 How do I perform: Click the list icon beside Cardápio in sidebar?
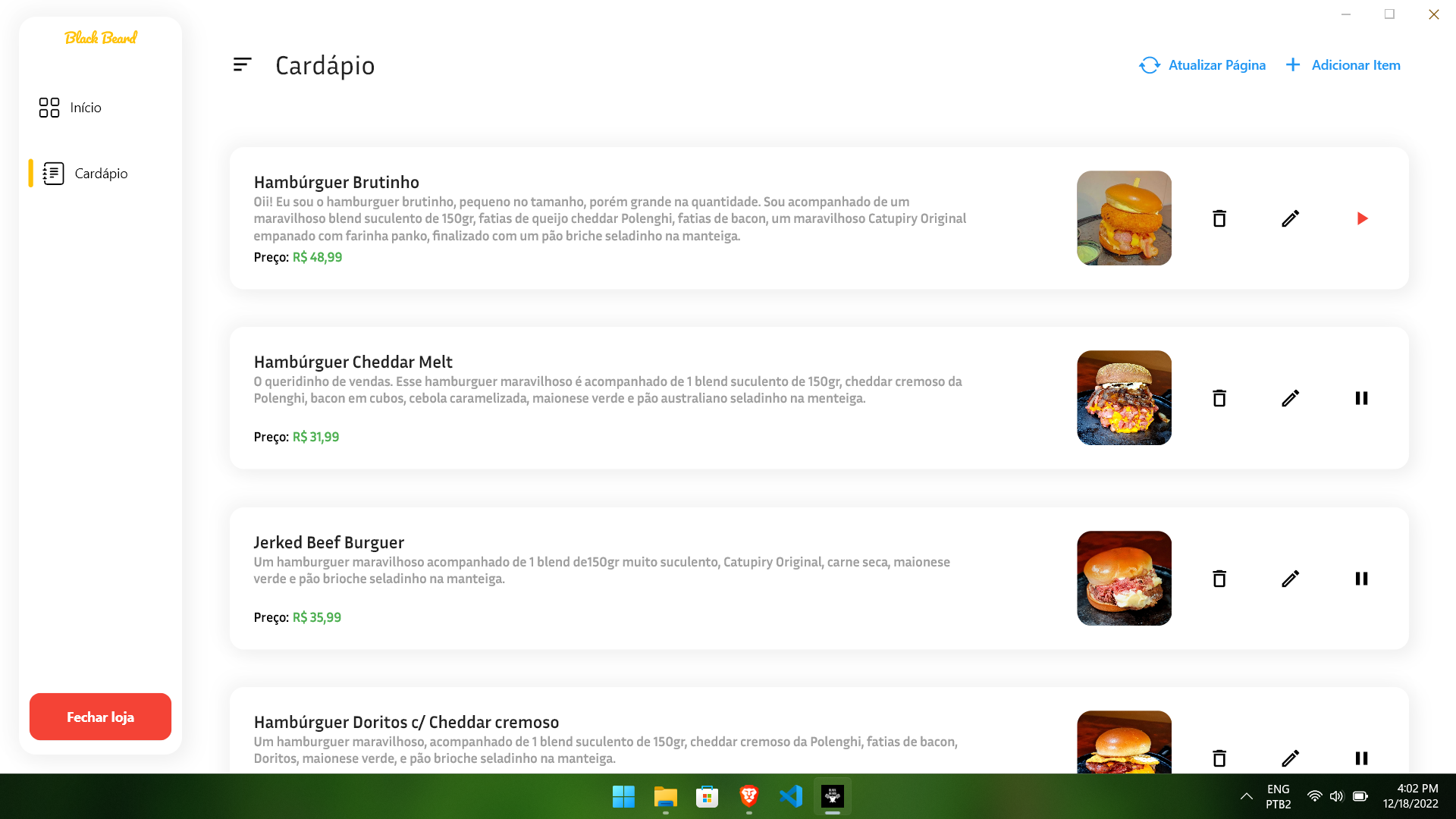coord(52,174)
